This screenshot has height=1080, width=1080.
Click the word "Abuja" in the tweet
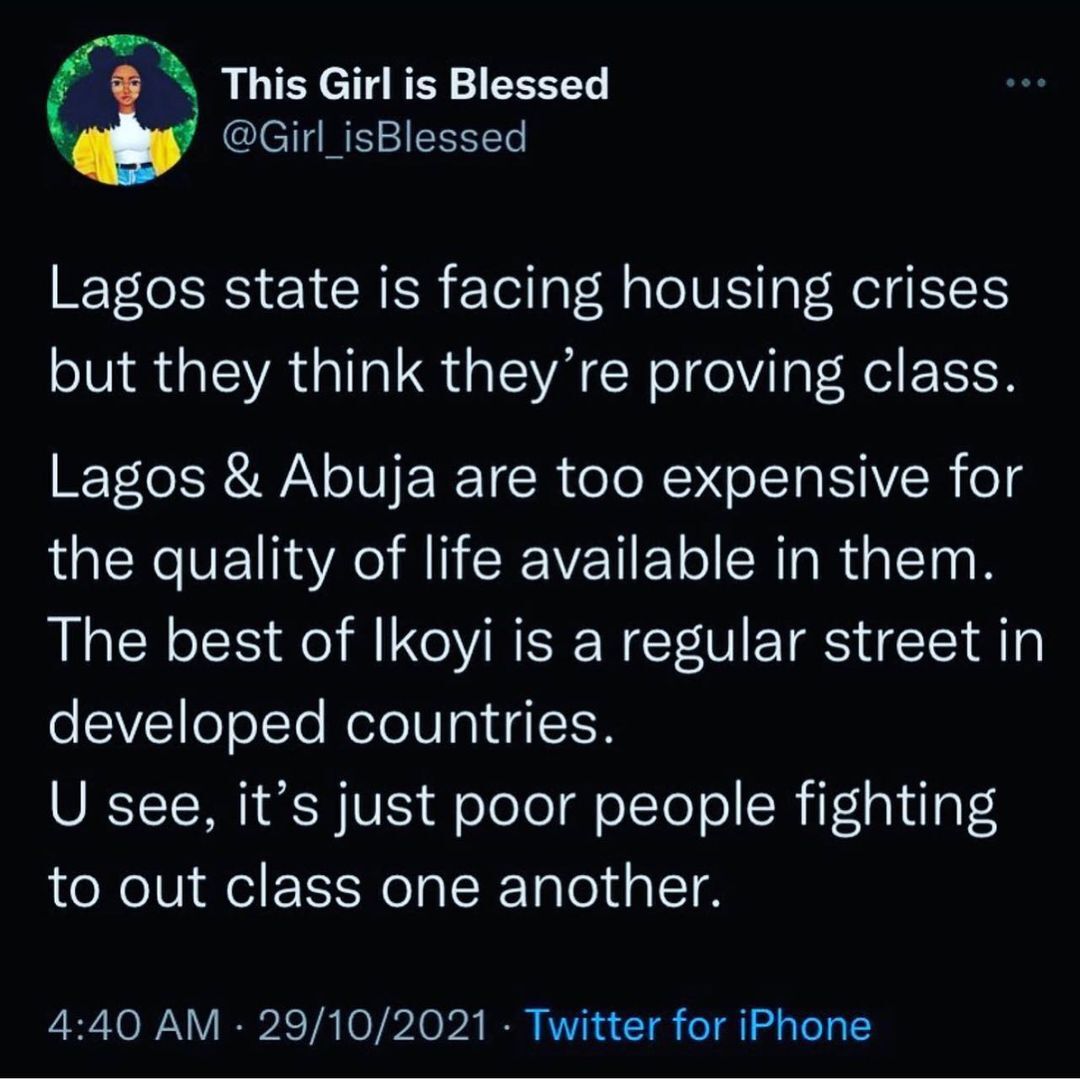click(x=357, y=477)
